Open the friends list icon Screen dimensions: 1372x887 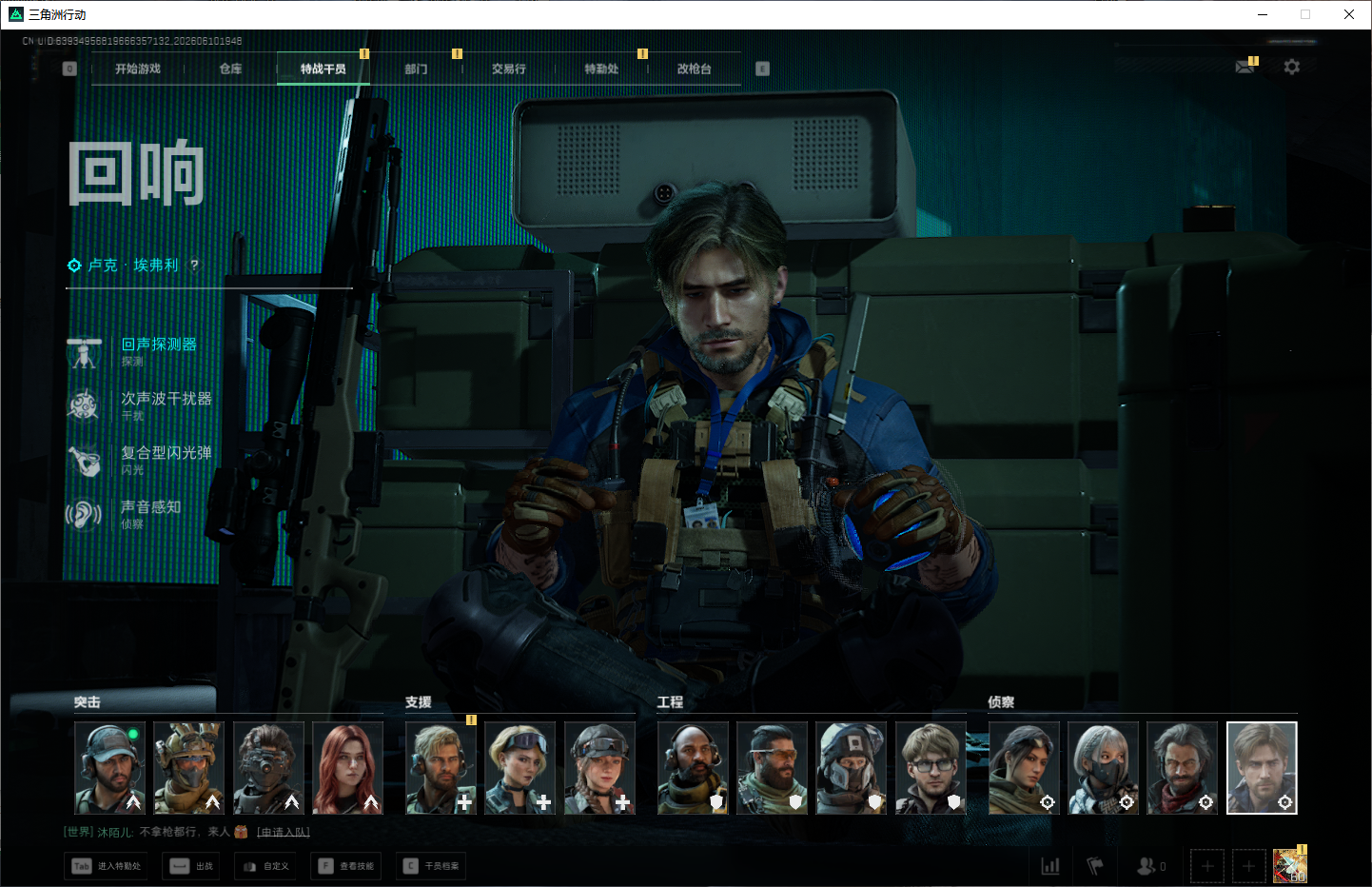click(x=1150, y=866)
